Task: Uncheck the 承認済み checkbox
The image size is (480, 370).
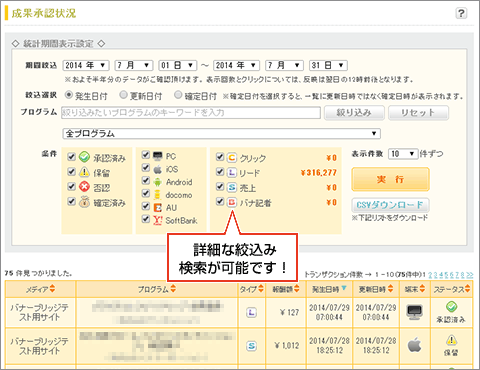Action: point(71,157)
